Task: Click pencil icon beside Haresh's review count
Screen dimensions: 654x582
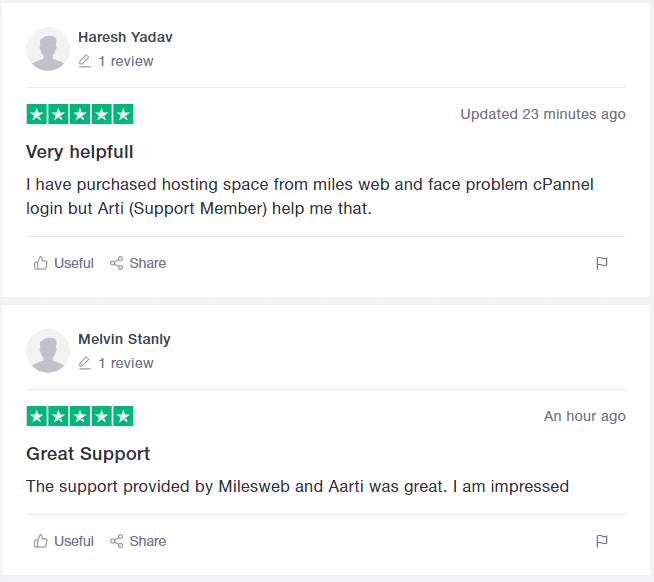Action: click(85, 61)
